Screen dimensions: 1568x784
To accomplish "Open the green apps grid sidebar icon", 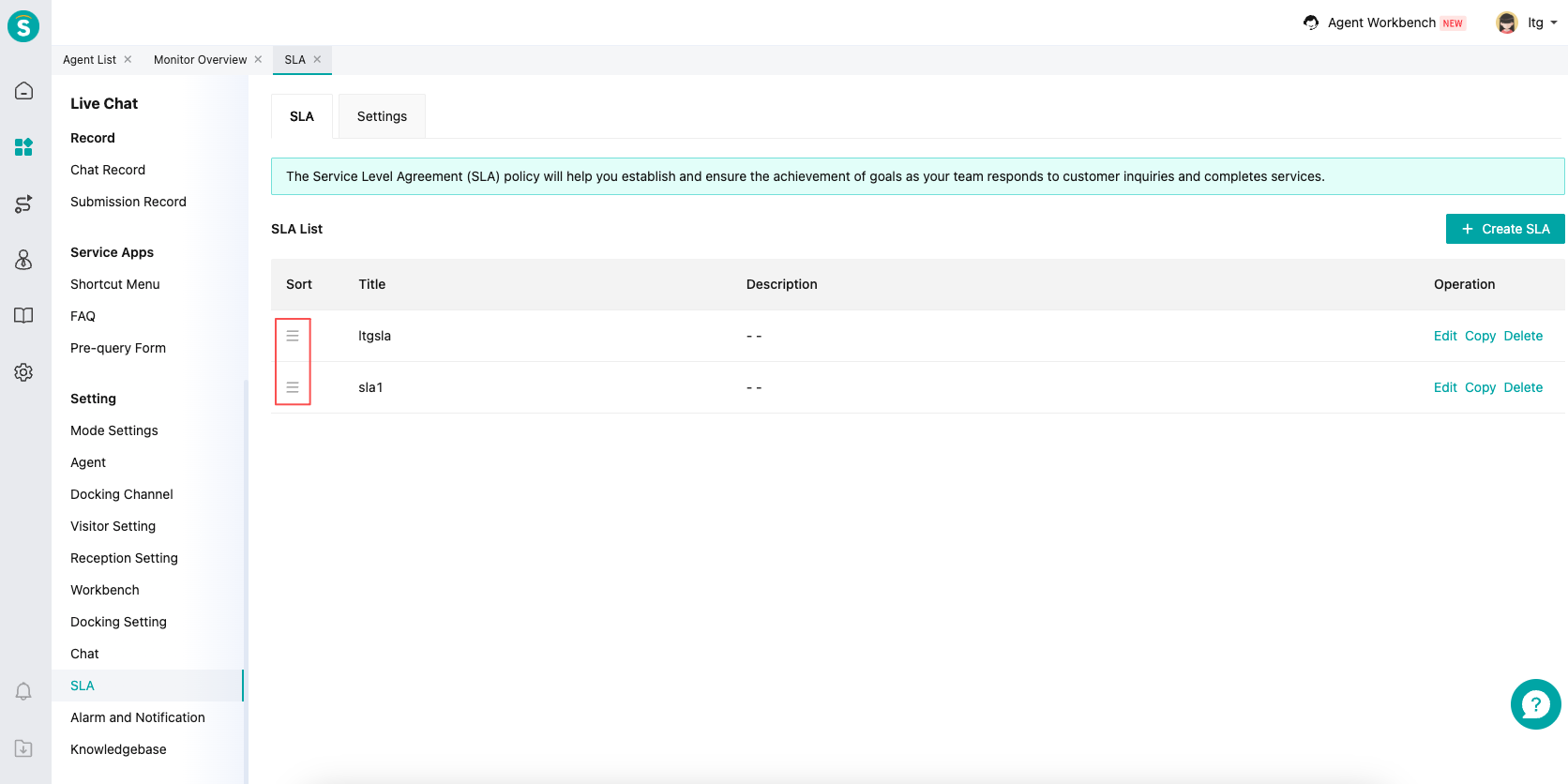I will (23, 147).
